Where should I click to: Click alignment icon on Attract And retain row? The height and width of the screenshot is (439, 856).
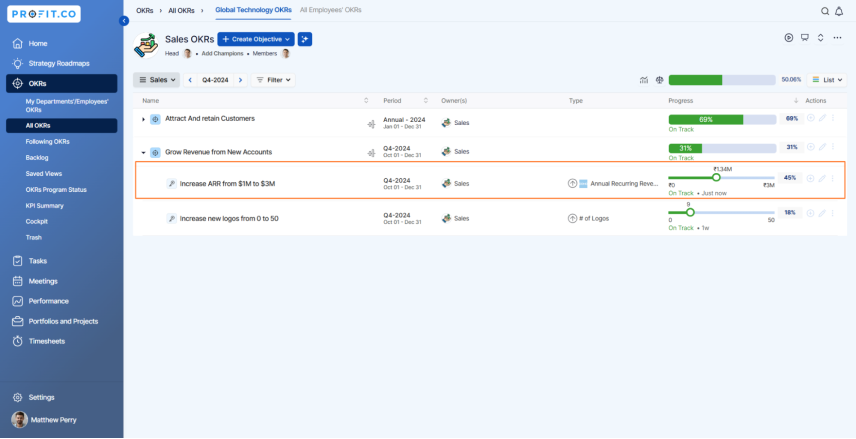[x=371, y=124]
